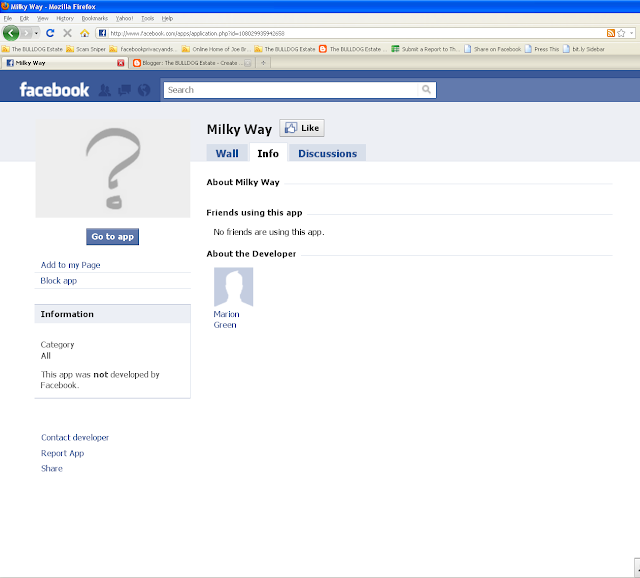Click Add to my Page link
The image size is (640, 578).
pyautogui.click(x=70, y=265)
